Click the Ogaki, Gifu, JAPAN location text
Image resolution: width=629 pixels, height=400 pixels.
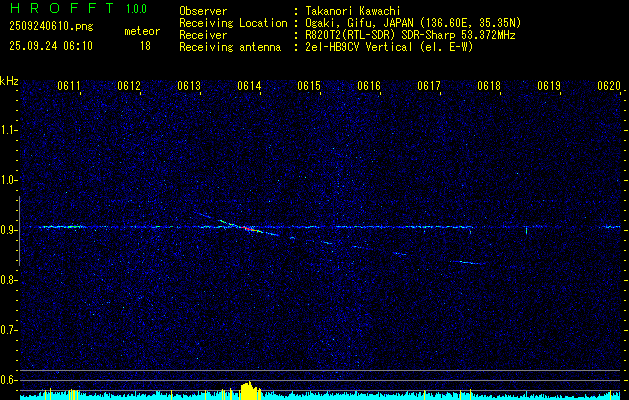point(413,23)
